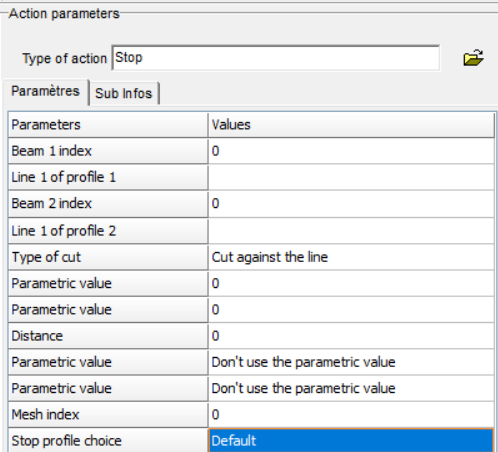Edit the Beam 2 index value cell
498x452 pixels.
351,204
